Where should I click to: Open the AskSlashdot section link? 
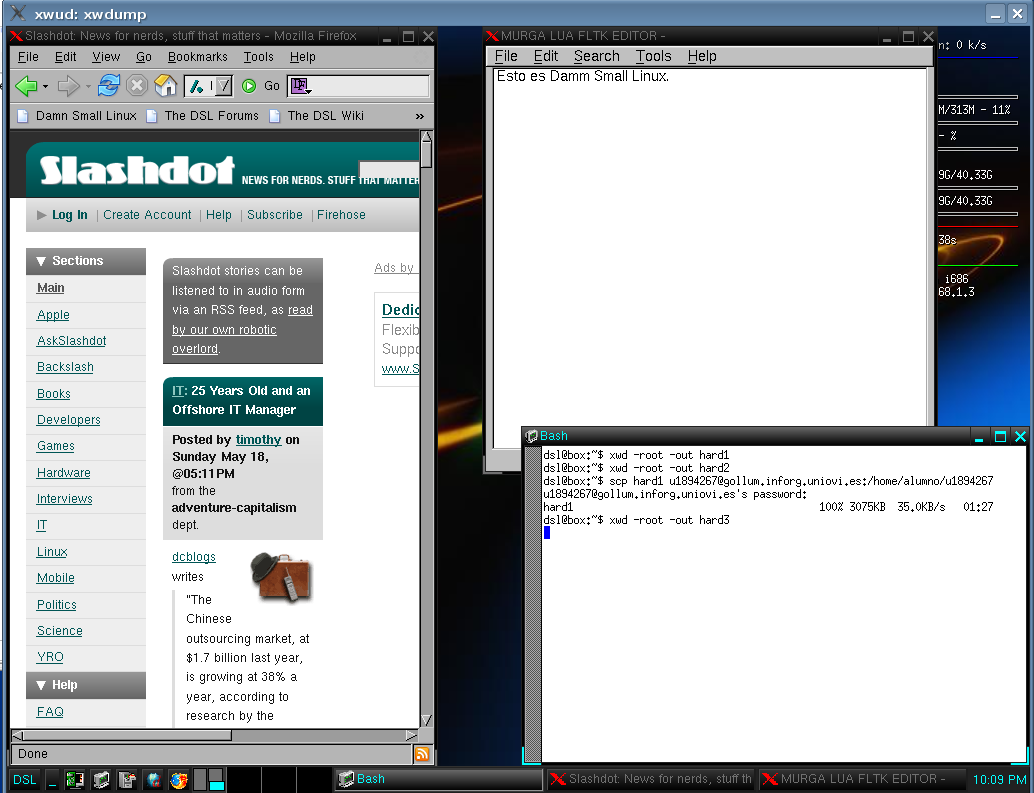click(x=71, y=341)
